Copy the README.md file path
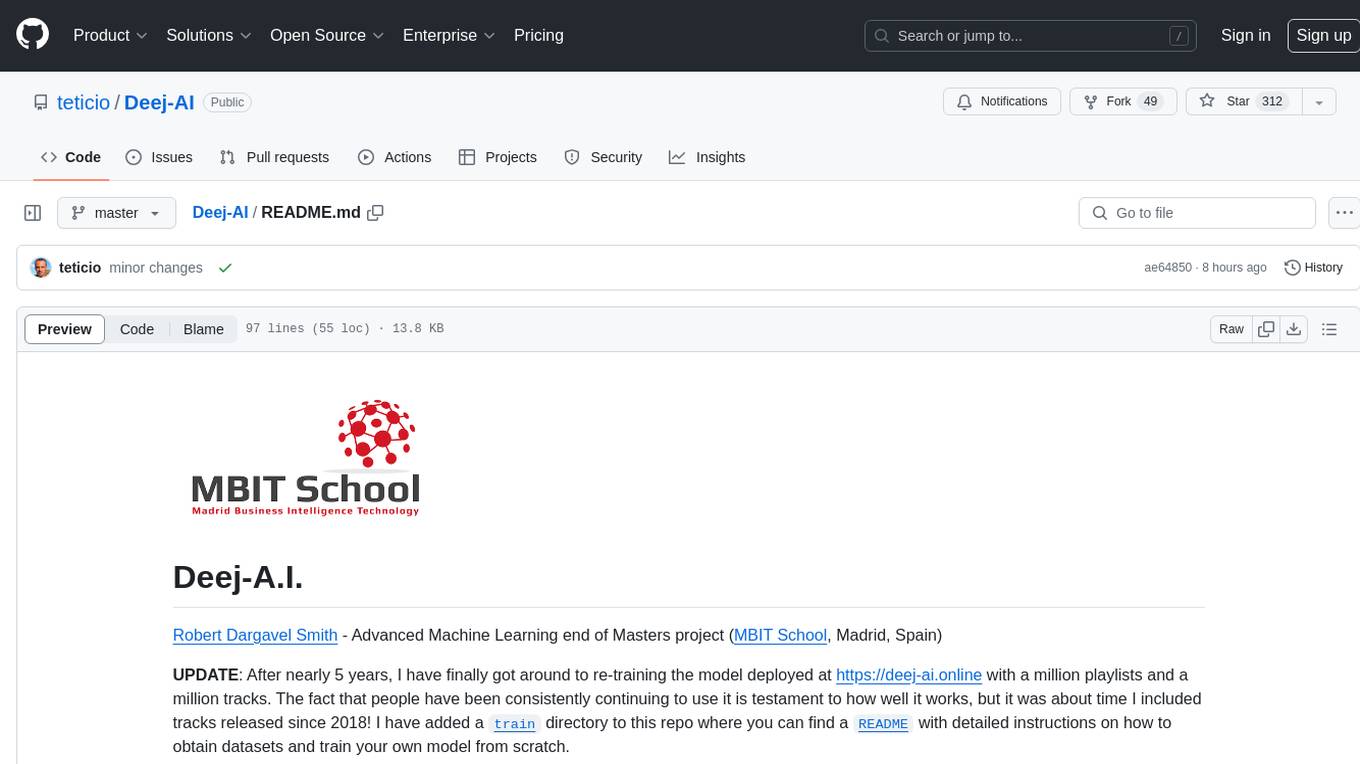 coord(376,213)
